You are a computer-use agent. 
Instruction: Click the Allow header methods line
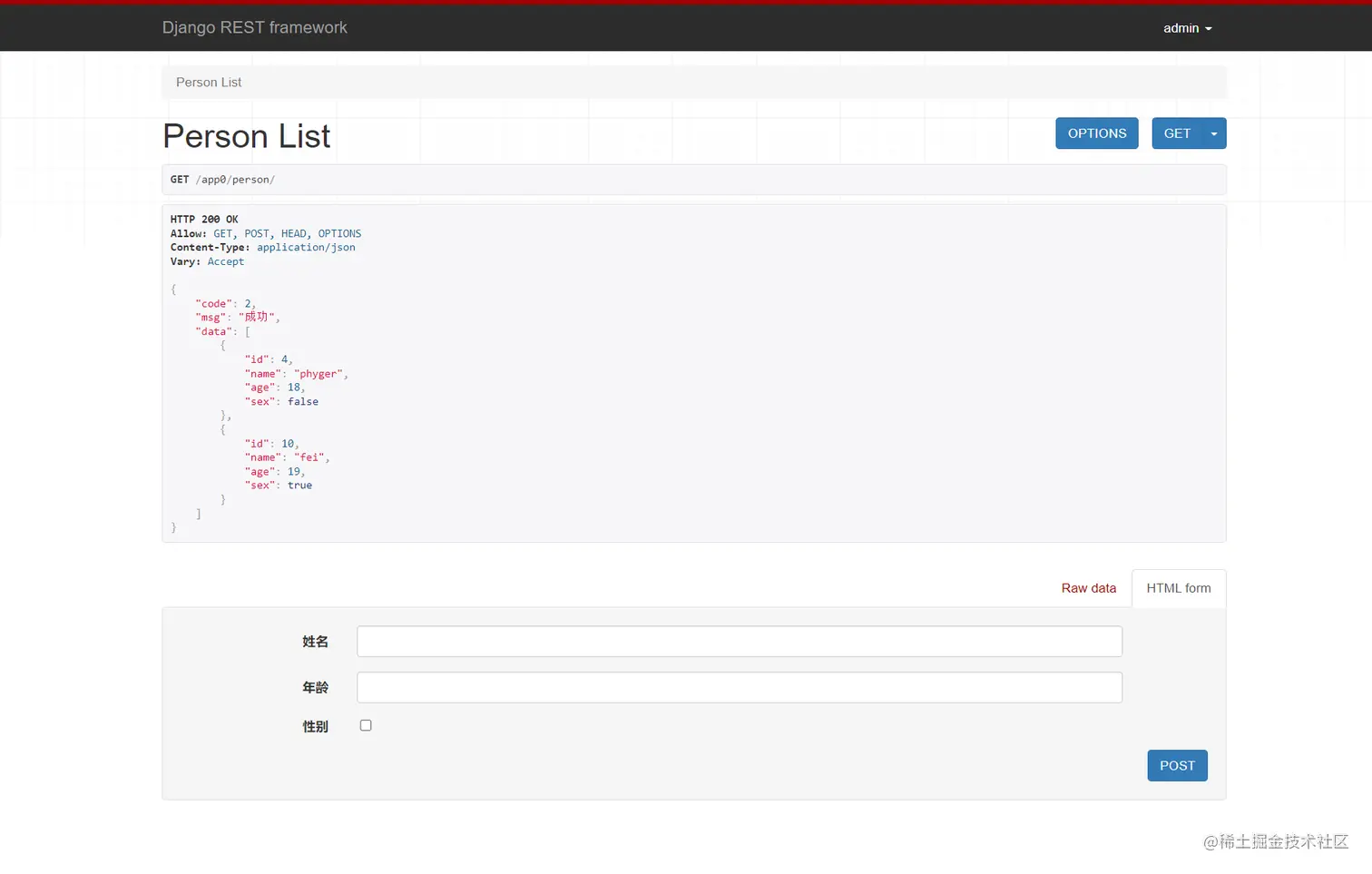click(266, 233)
